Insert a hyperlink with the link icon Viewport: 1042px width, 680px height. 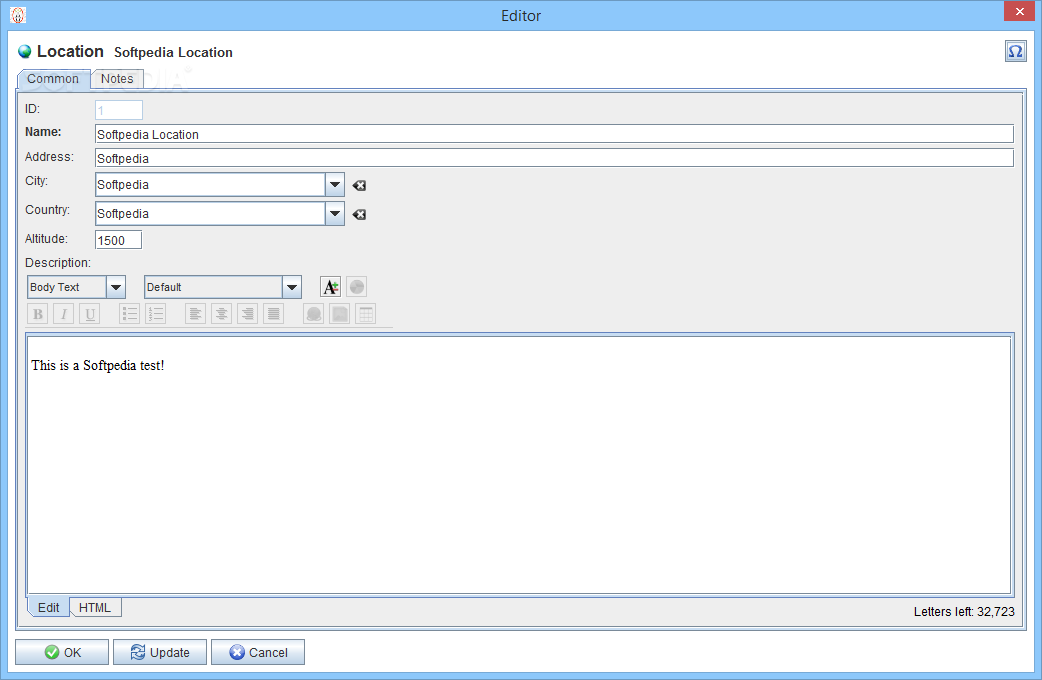pos(314,314)
